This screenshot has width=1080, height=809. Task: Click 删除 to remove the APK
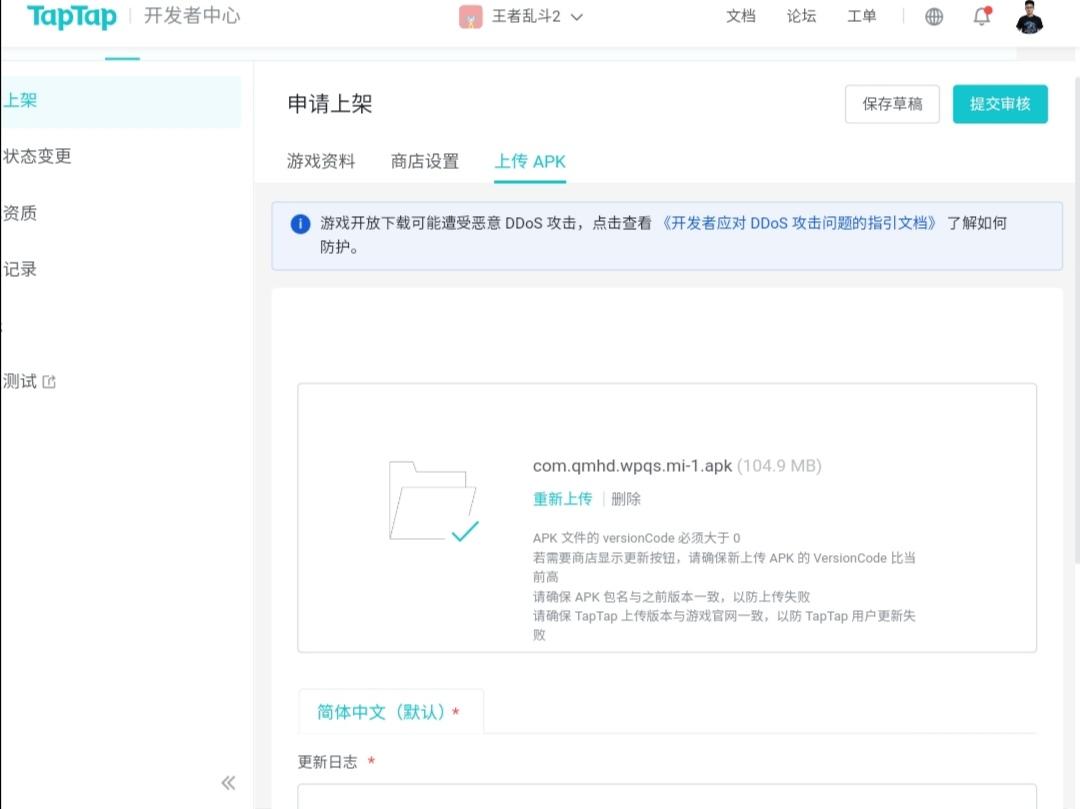(x=626, y=499)
